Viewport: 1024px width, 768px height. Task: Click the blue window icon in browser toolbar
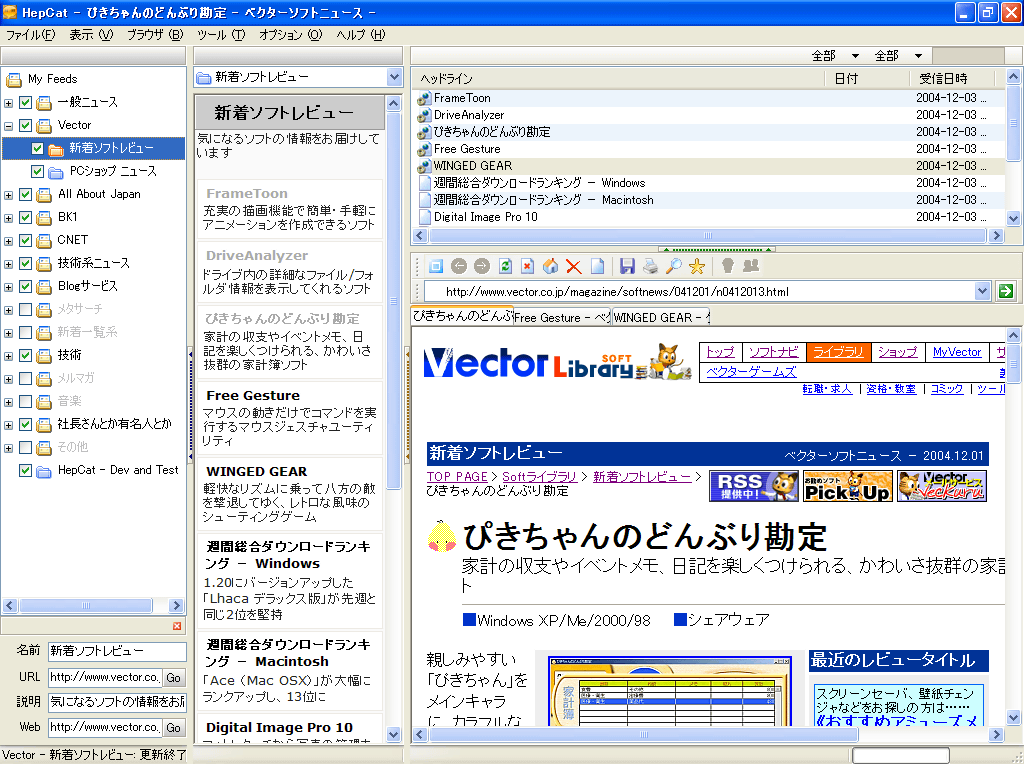(x=436, y=266)
